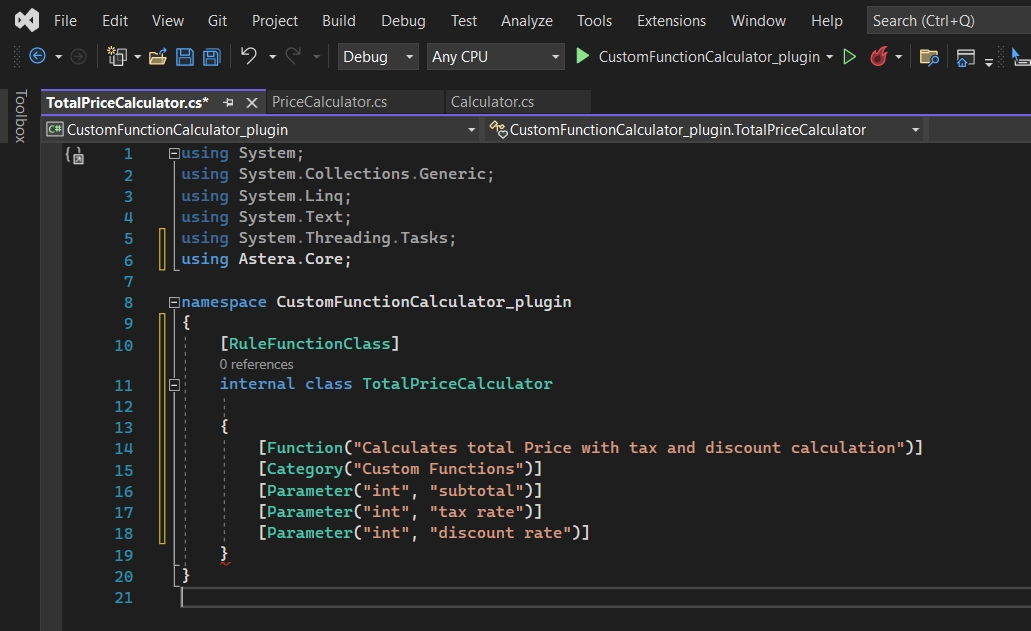This screenshot has height=631, width=1031.
Task: Click the Open File folder icon
Action: pyautogui.click(x=157, y=57)
